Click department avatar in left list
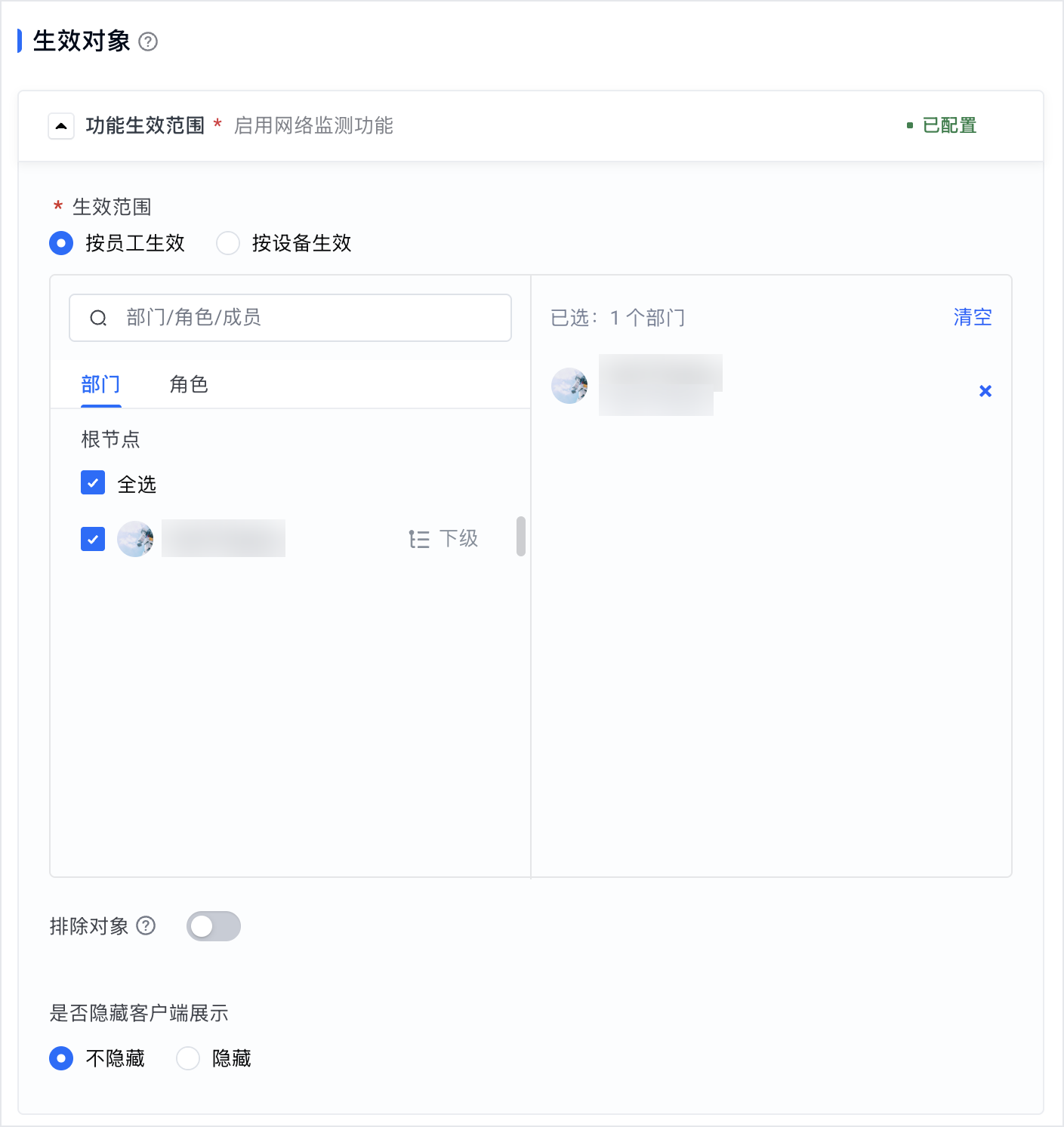 click(136, 539)
